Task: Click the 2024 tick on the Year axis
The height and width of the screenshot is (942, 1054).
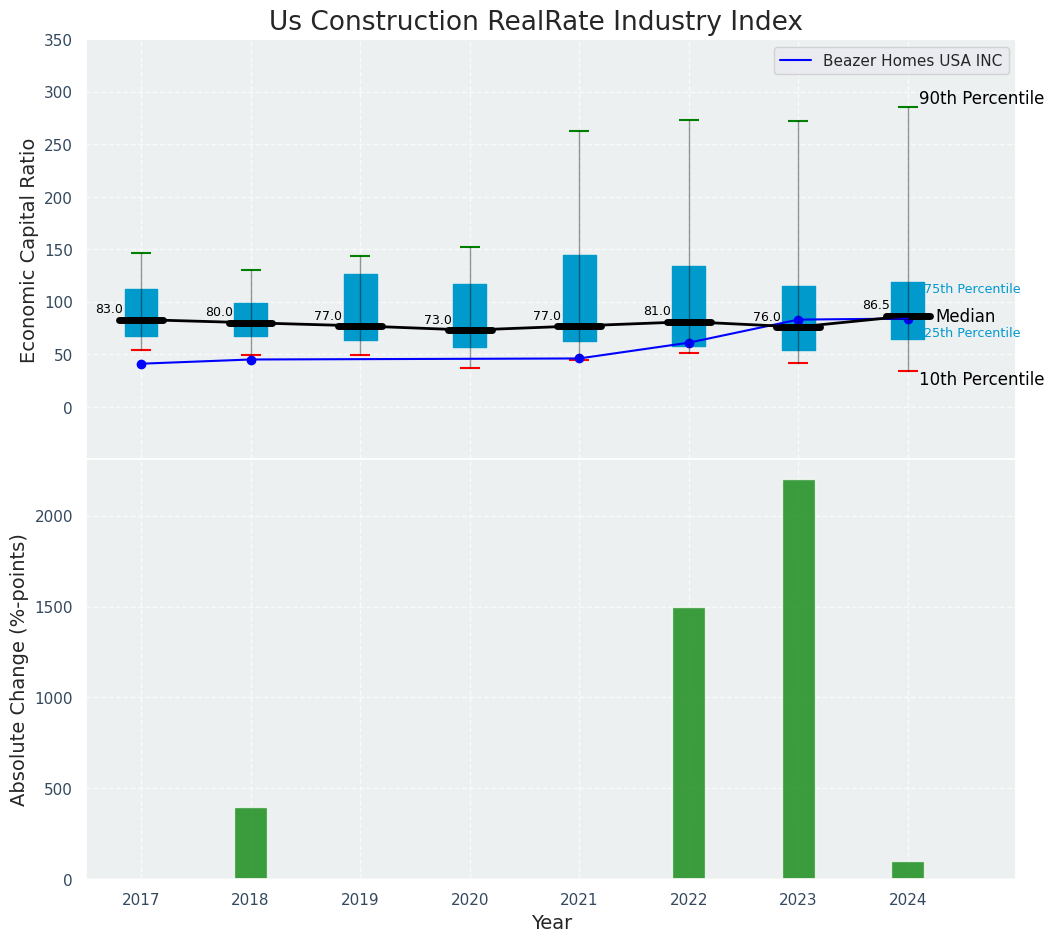Action: tap(907, 900)
